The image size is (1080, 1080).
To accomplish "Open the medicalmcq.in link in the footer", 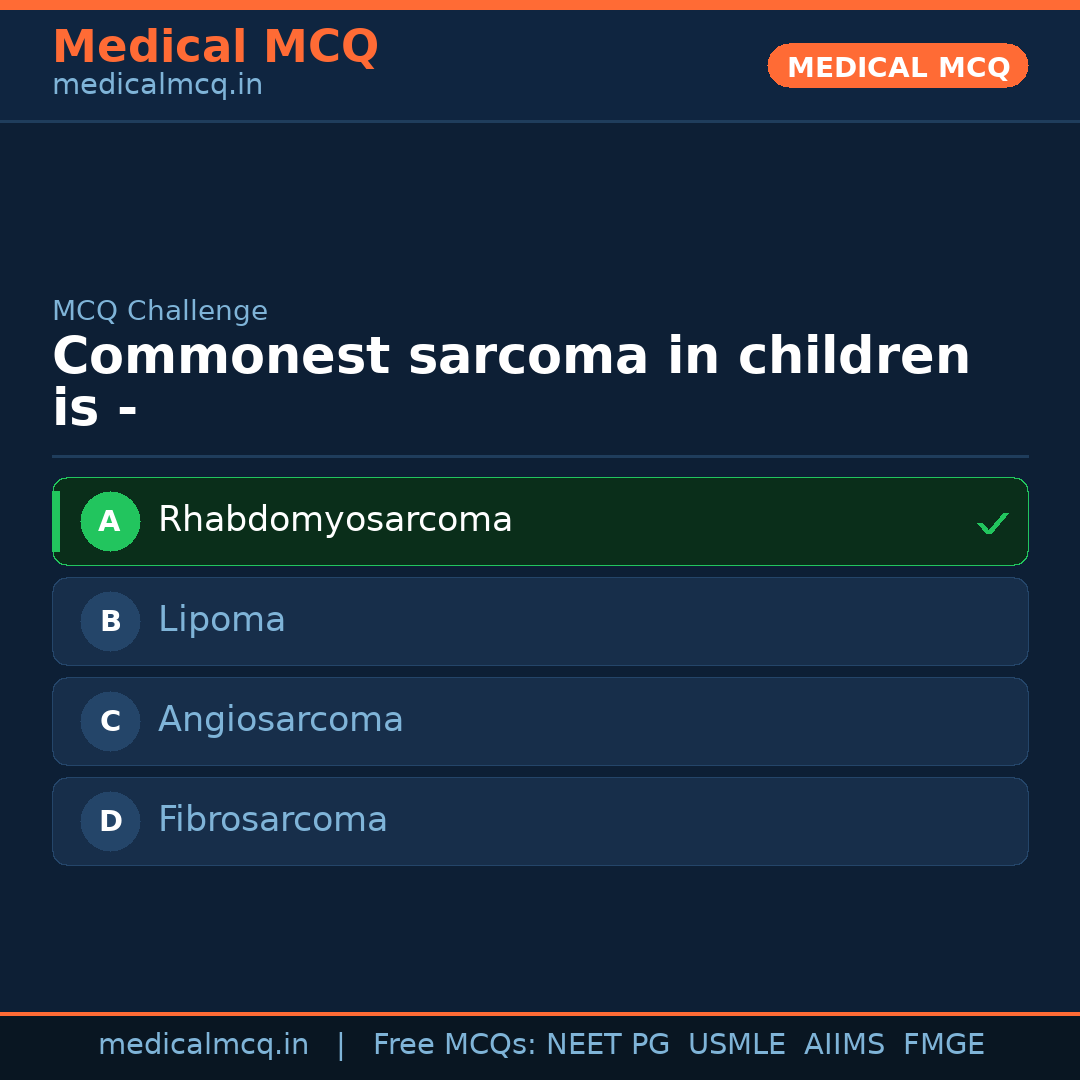I will pyautogui.click(x=203, y=1045).
